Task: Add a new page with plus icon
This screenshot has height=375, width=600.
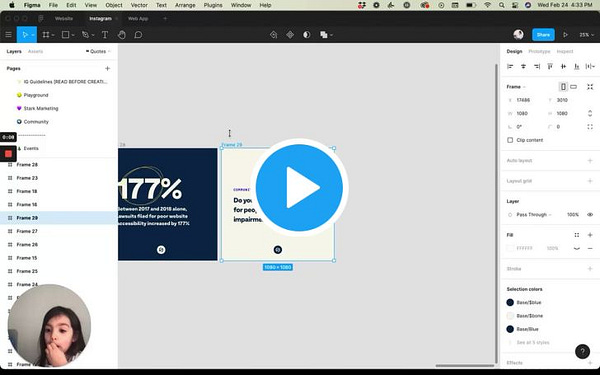Action: [108, 68]
